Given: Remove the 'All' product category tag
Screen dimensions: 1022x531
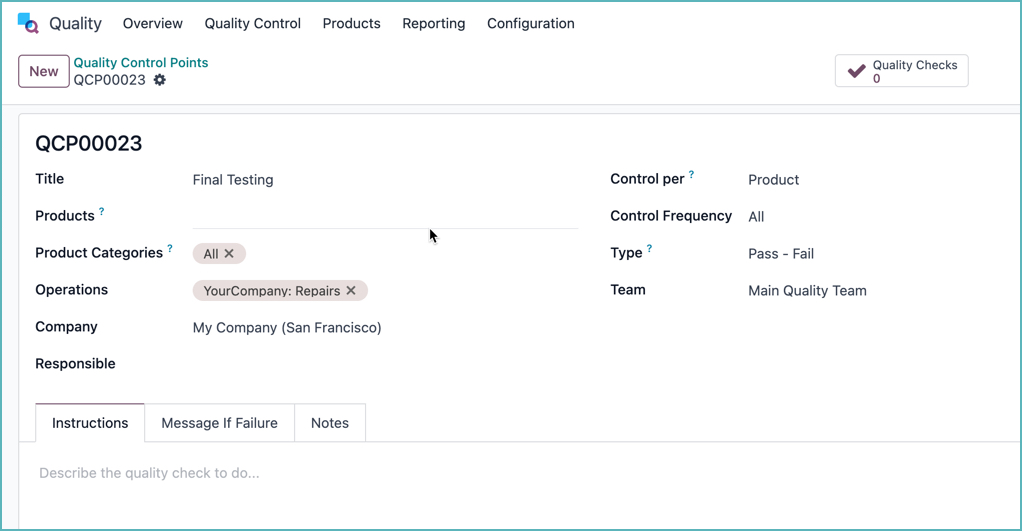Looking at the screenshot, I should pyautogui.click(x=229, y=254).
